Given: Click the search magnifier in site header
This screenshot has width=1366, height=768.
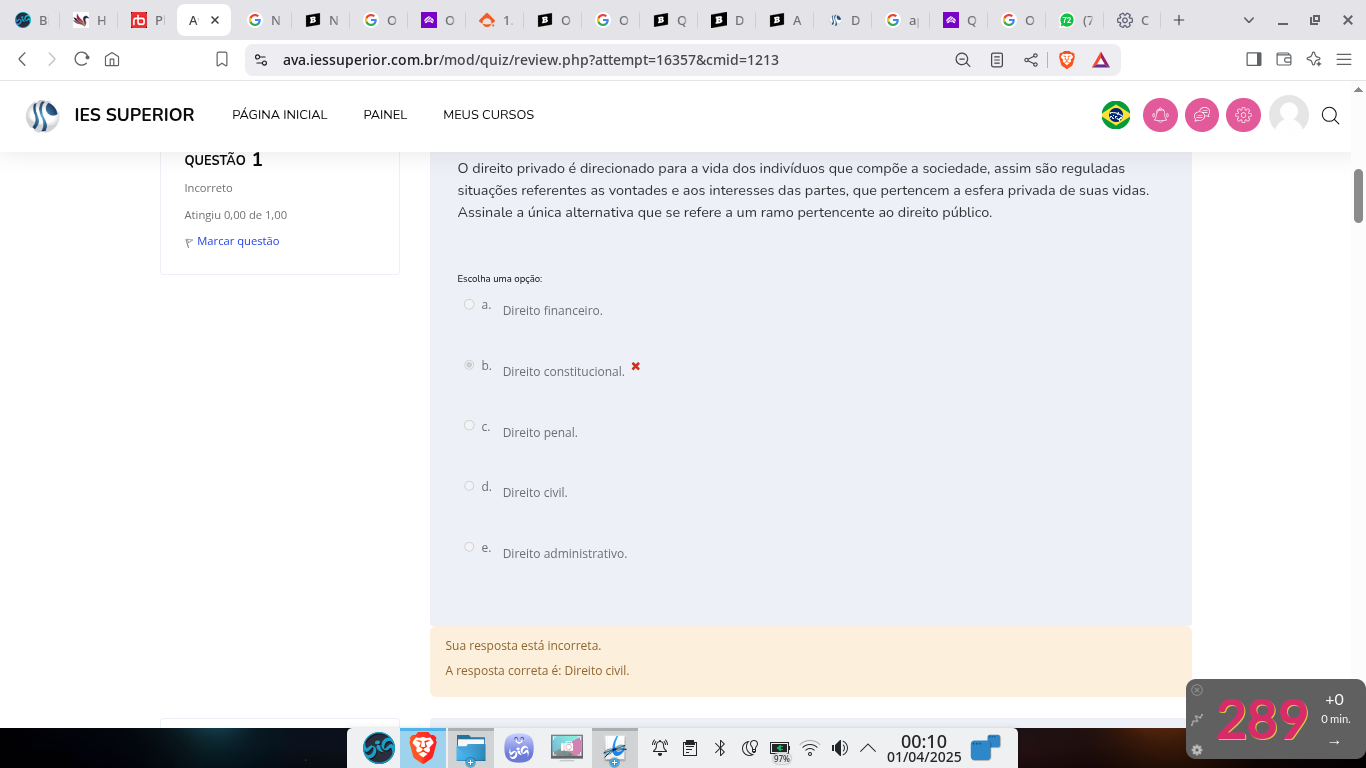Looking at the screenshot, I should pyautogui.click(x=1330, y=116).
